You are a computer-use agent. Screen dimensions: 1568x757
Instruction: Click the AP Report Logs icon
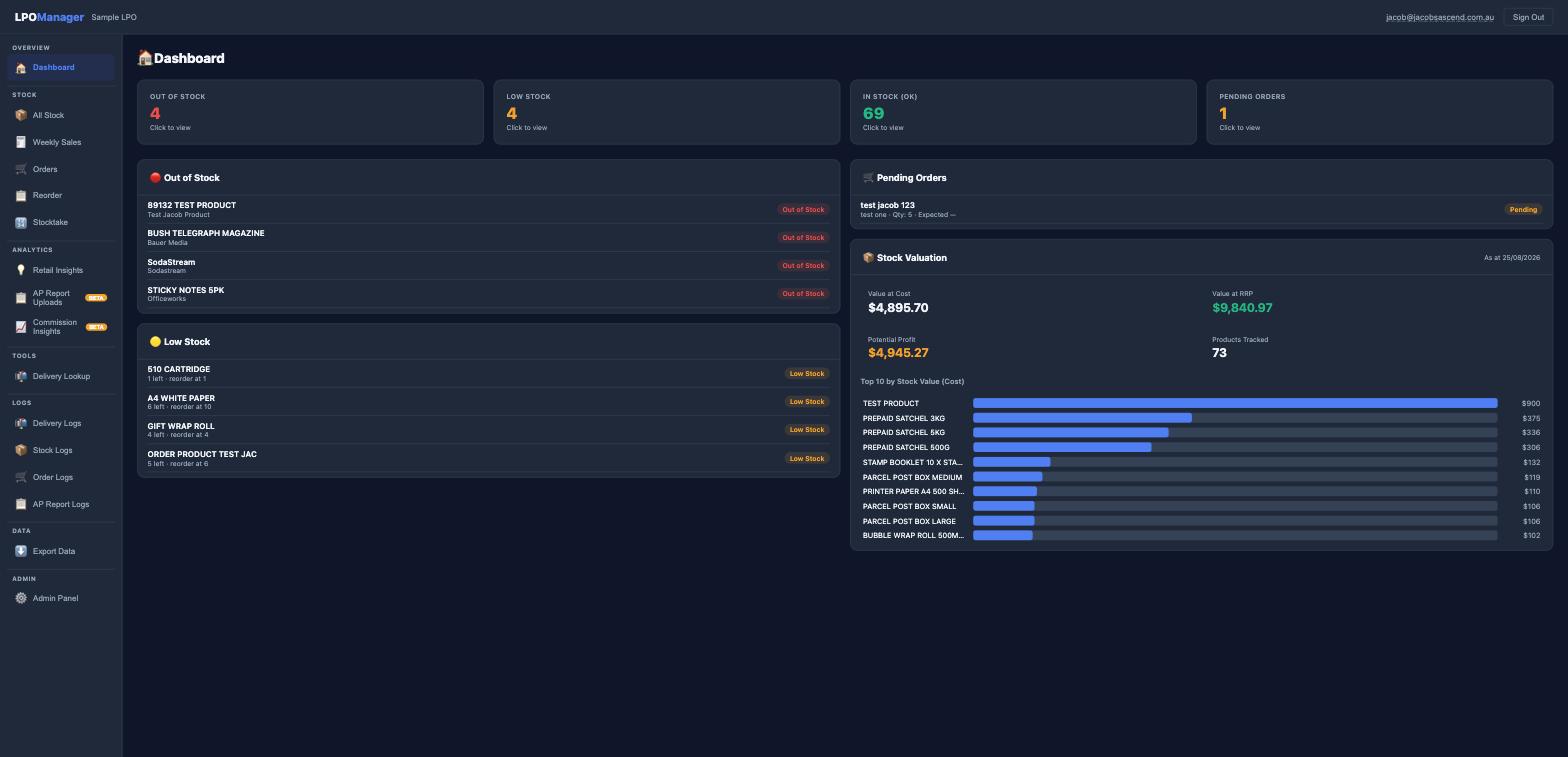(x=21, y=504)
